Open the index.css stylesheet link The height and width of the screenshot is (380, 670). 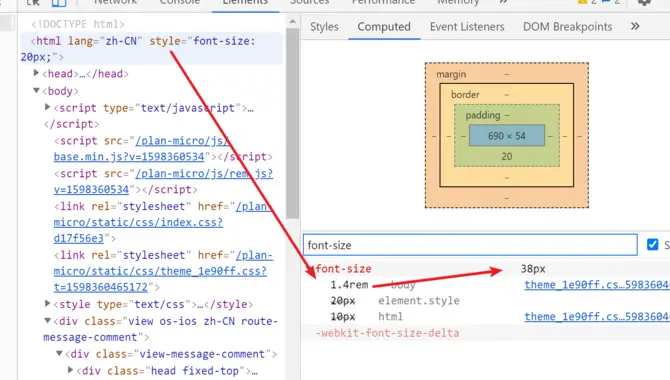click(x=162, y=222)
